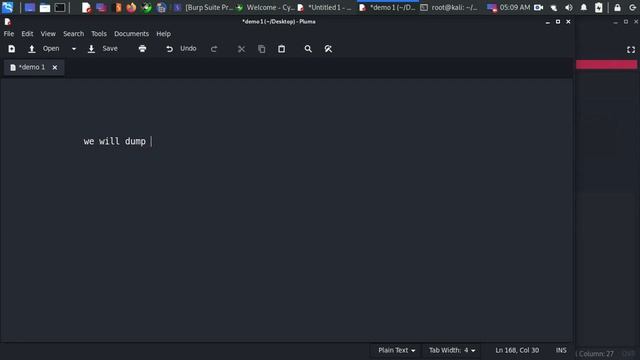This screenshot has width=640, height=360.
Task: Launch the terminal emulator taskbar icon
Action: 60,7
